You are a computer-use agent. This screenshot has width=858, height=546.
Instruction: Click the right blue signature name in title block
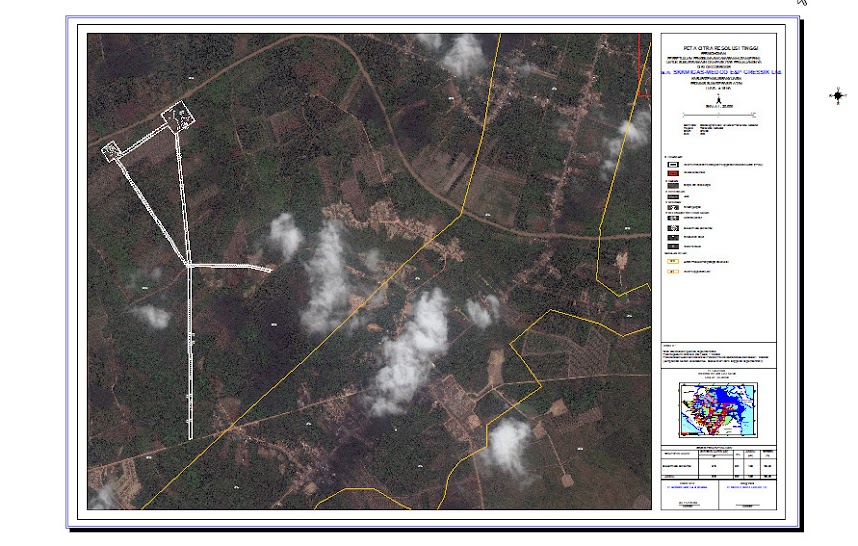[x=746, y=487]
